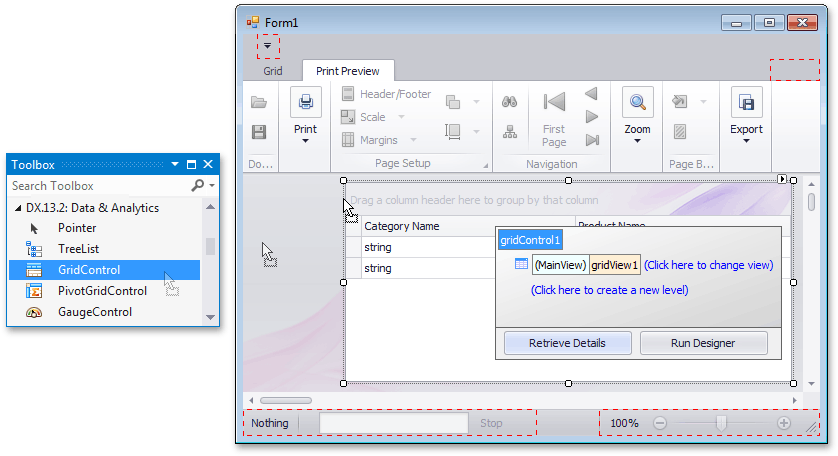The image size is (838, 456).
Task: Maximize the Toolbox panel
Action: (x=191, y=165)
